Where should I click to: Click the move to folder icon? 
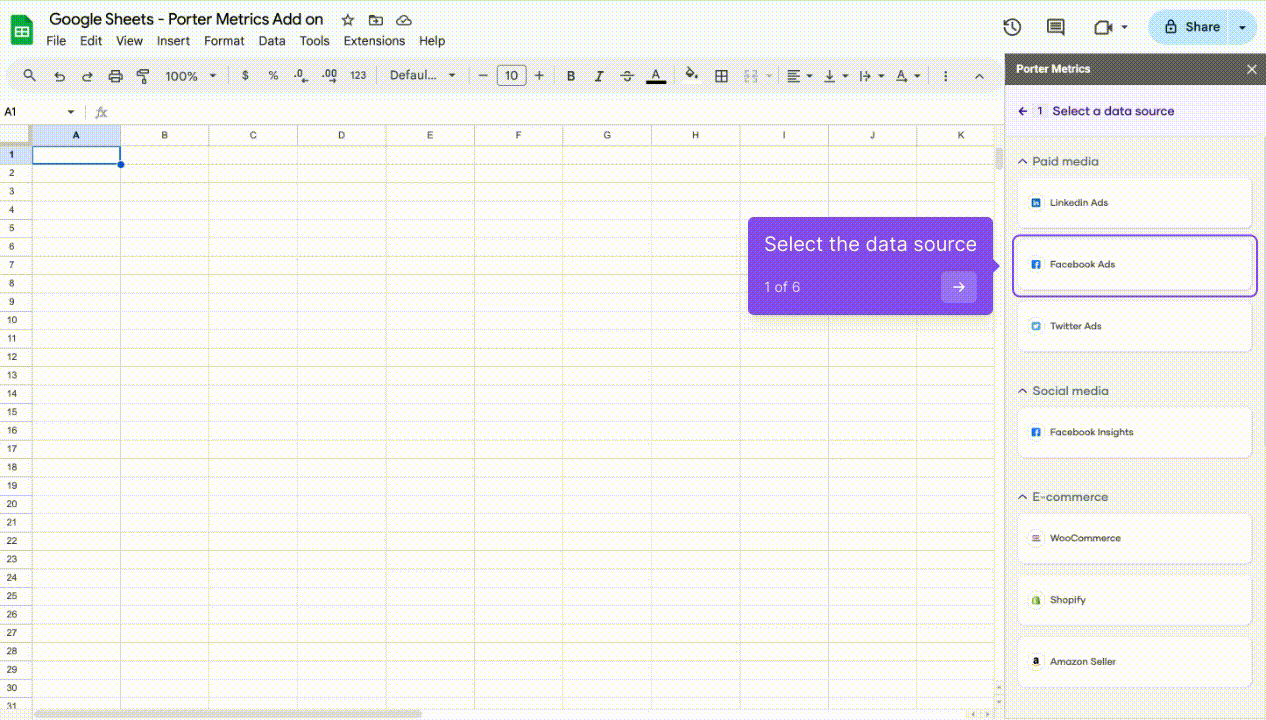375,20
